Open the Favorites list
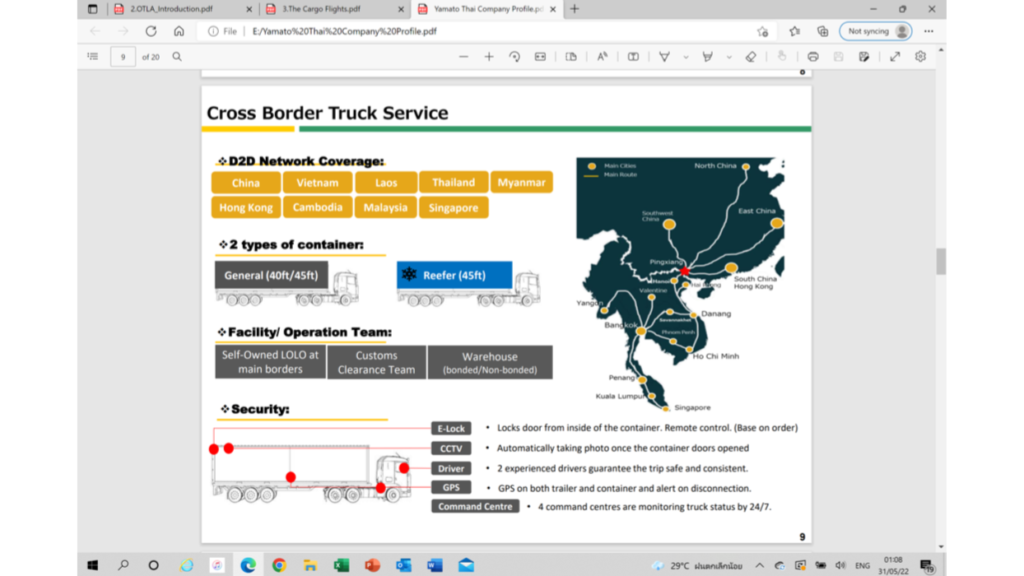Viewport: 1024px width, 576px height. pyautogui.click(x=795, y=31)
